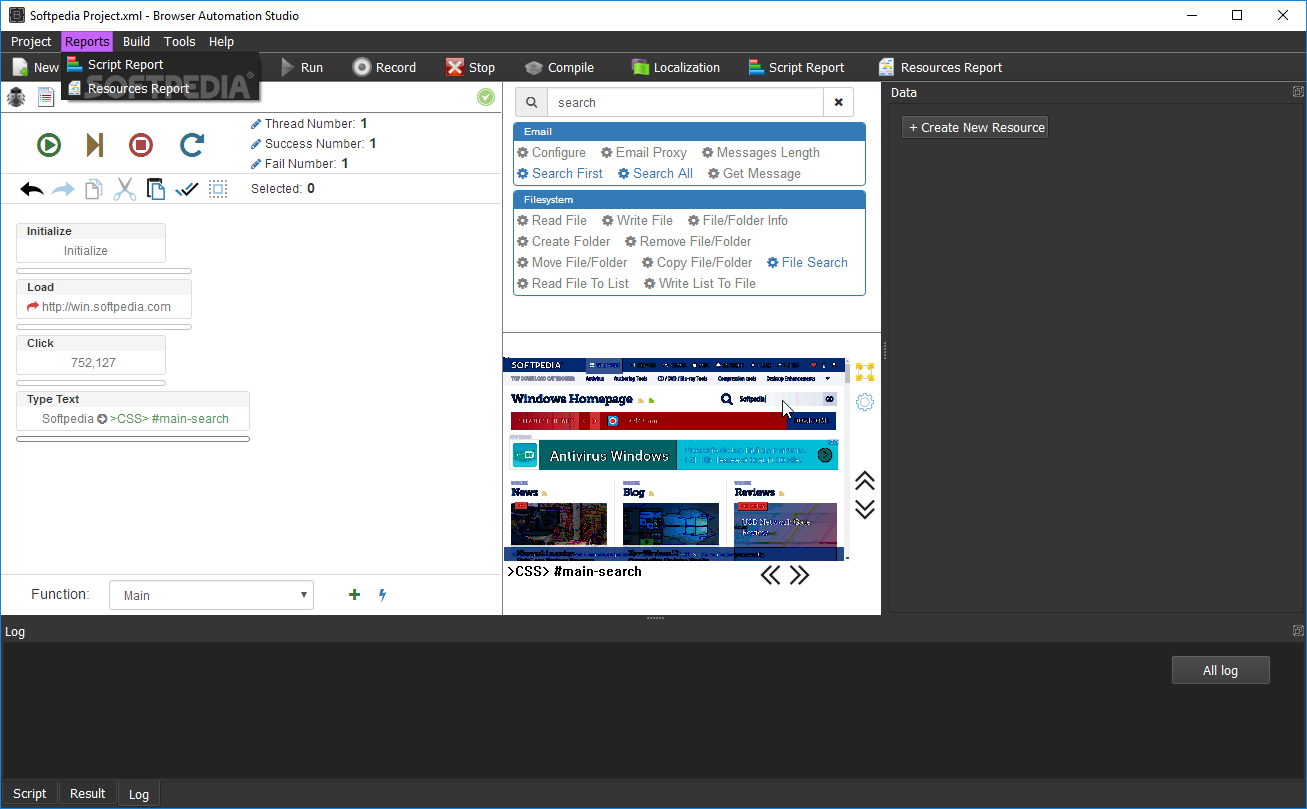Screen dimensions: 1307x809
Task: Click the red Stop script circle icon
Action: point(141,145)
